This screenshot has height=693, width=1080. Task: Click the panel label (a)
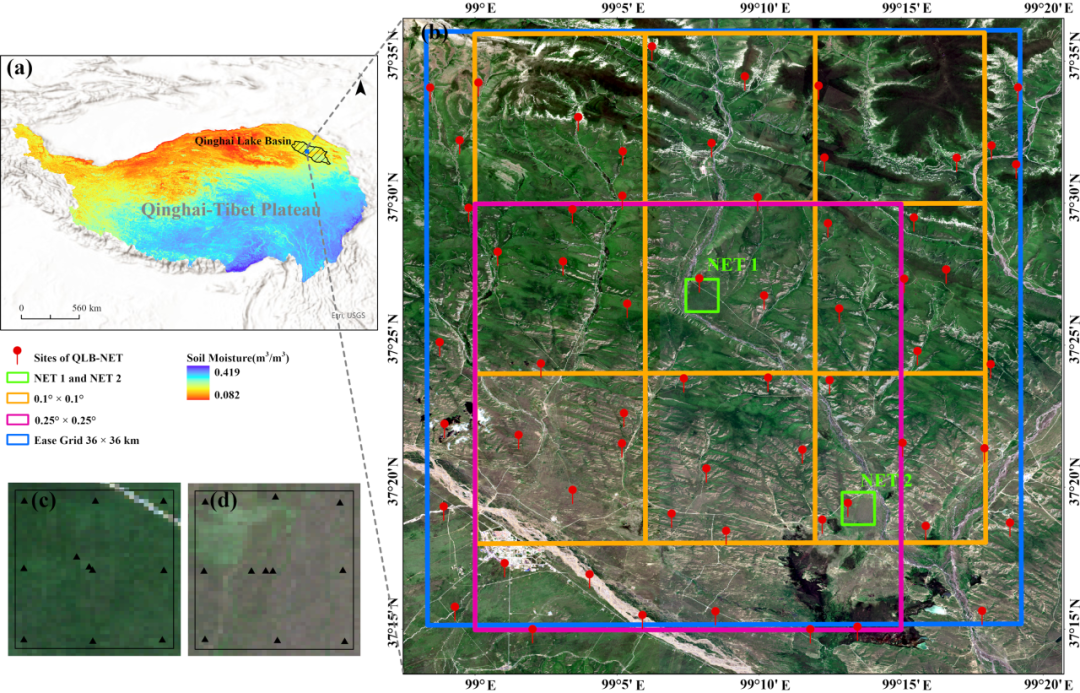(x=19, y=68)
